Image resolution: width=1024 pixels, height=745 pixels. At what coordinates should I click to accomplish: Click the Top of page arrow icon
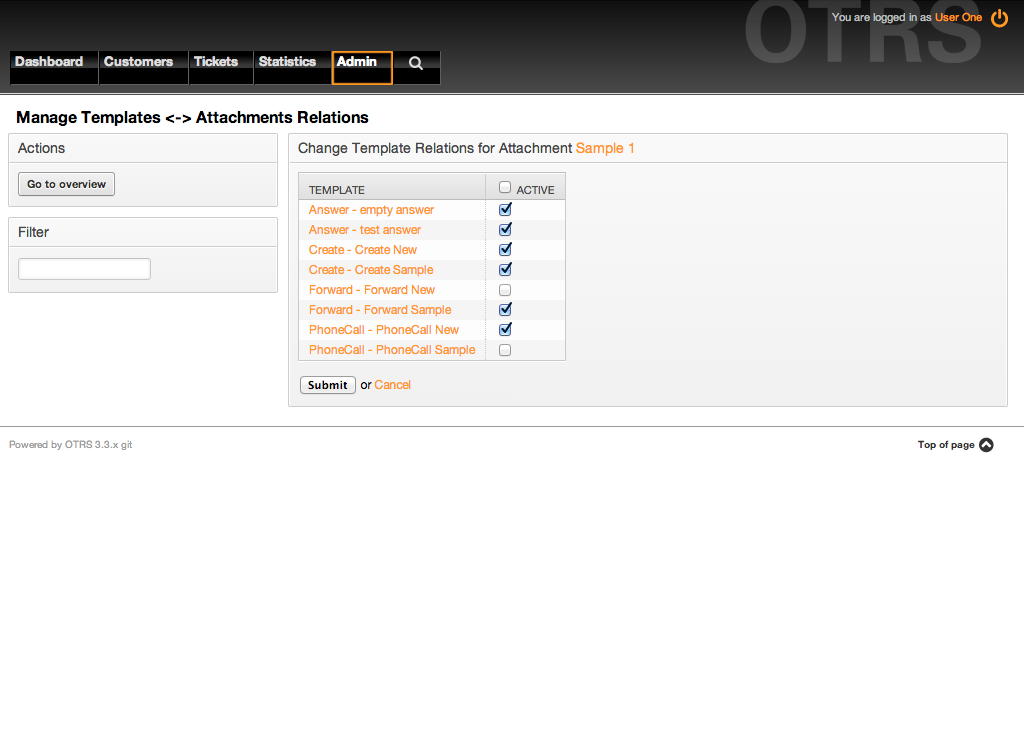tap(986, 445)
